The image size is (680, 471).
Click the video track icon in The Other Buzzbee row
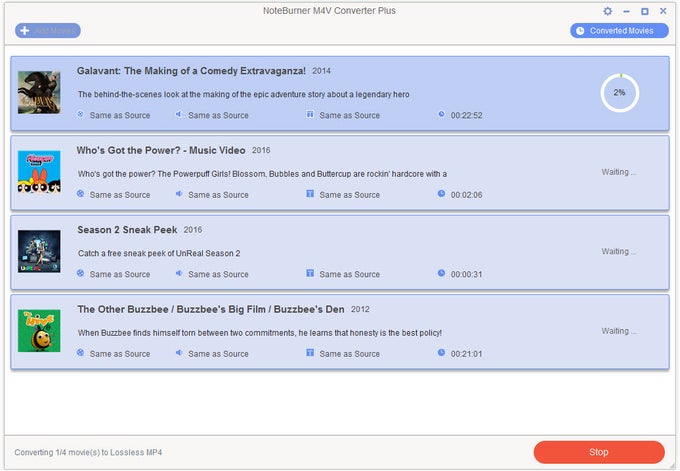click(x=80, y=352)
